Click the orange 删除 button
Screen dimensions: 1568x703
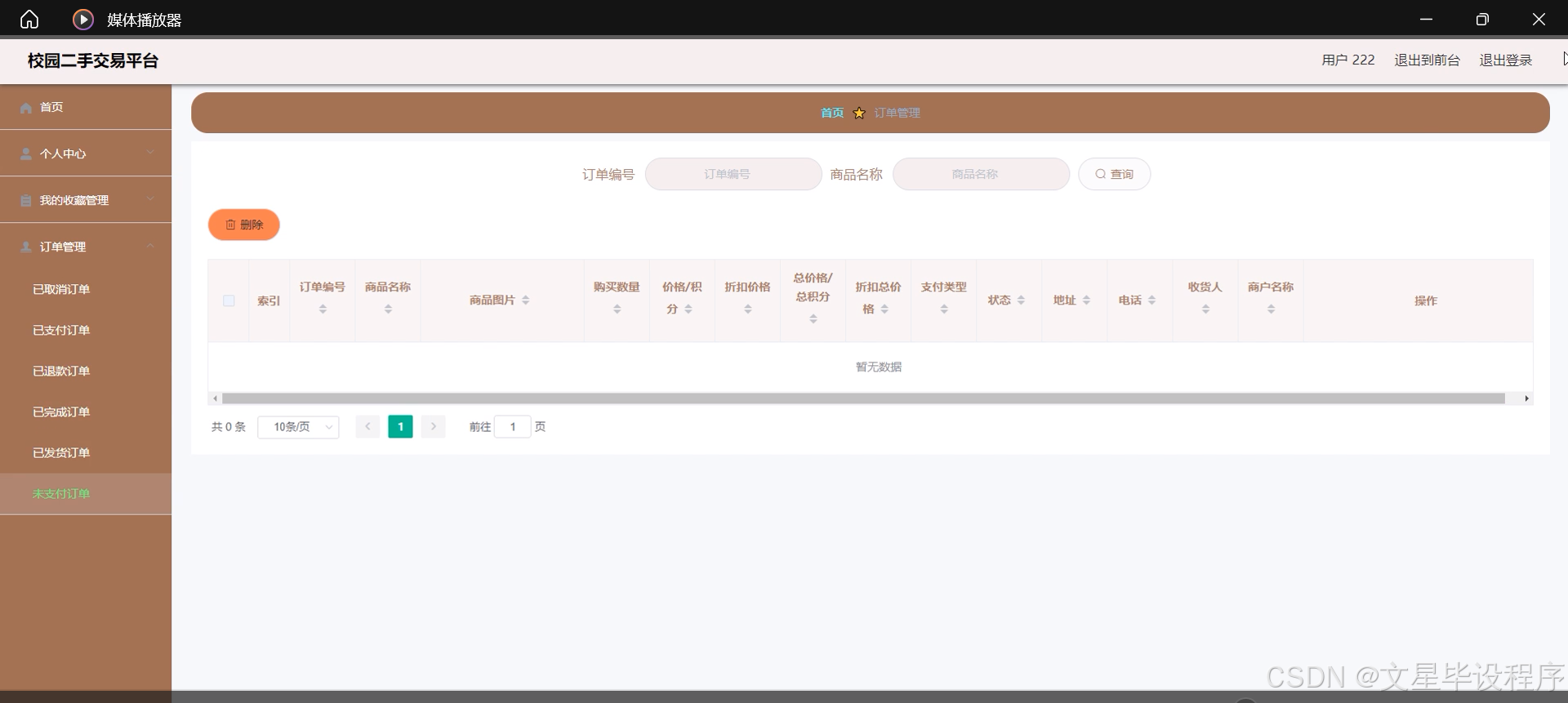tap(244, 225)
